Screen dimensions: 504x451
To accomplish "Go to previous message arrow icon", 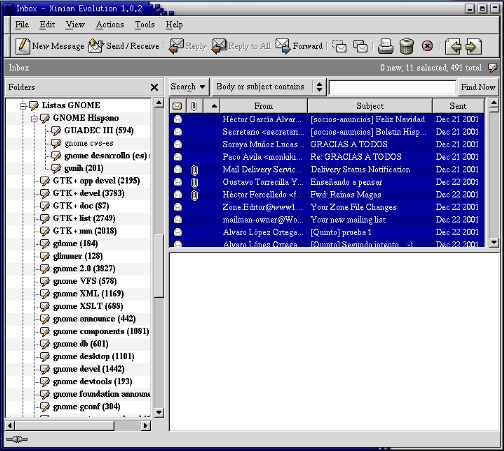I will coord(454,46).
